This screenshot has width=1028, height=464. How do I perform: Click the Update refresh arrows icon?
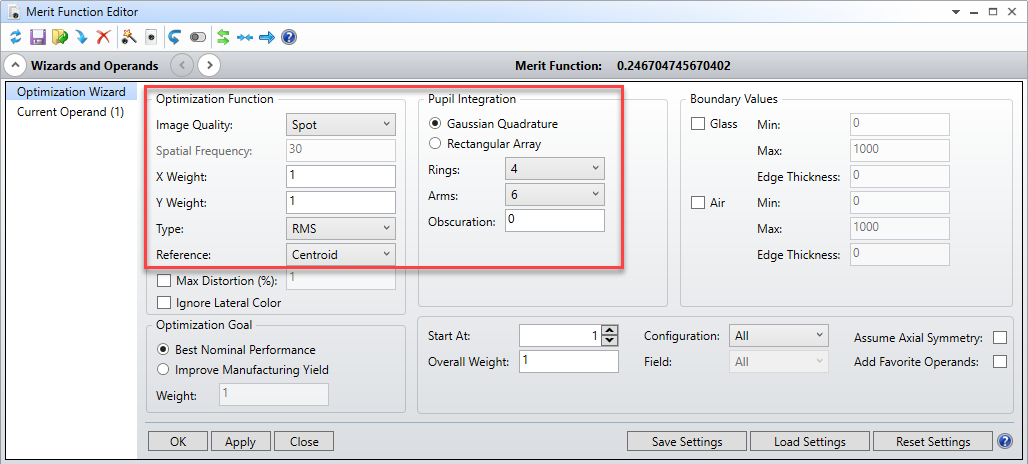16,37
